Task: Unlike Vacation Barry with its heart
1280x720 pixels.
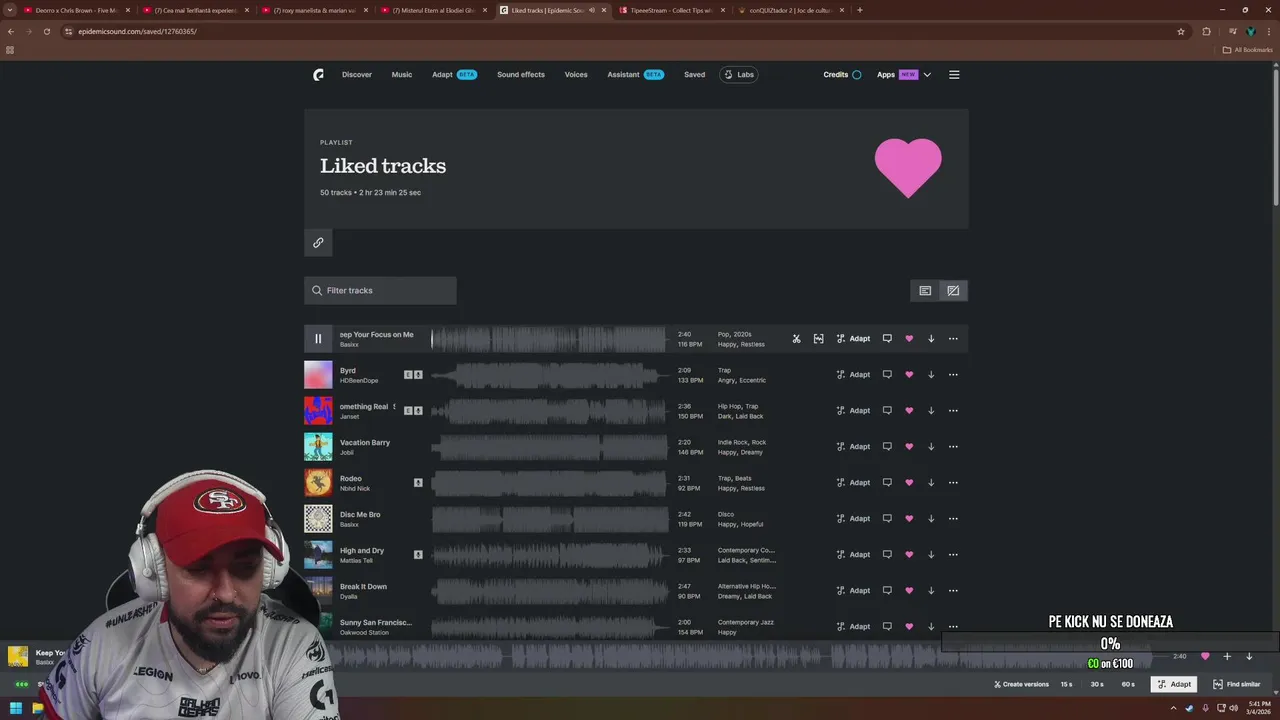Action: [909, 447]
